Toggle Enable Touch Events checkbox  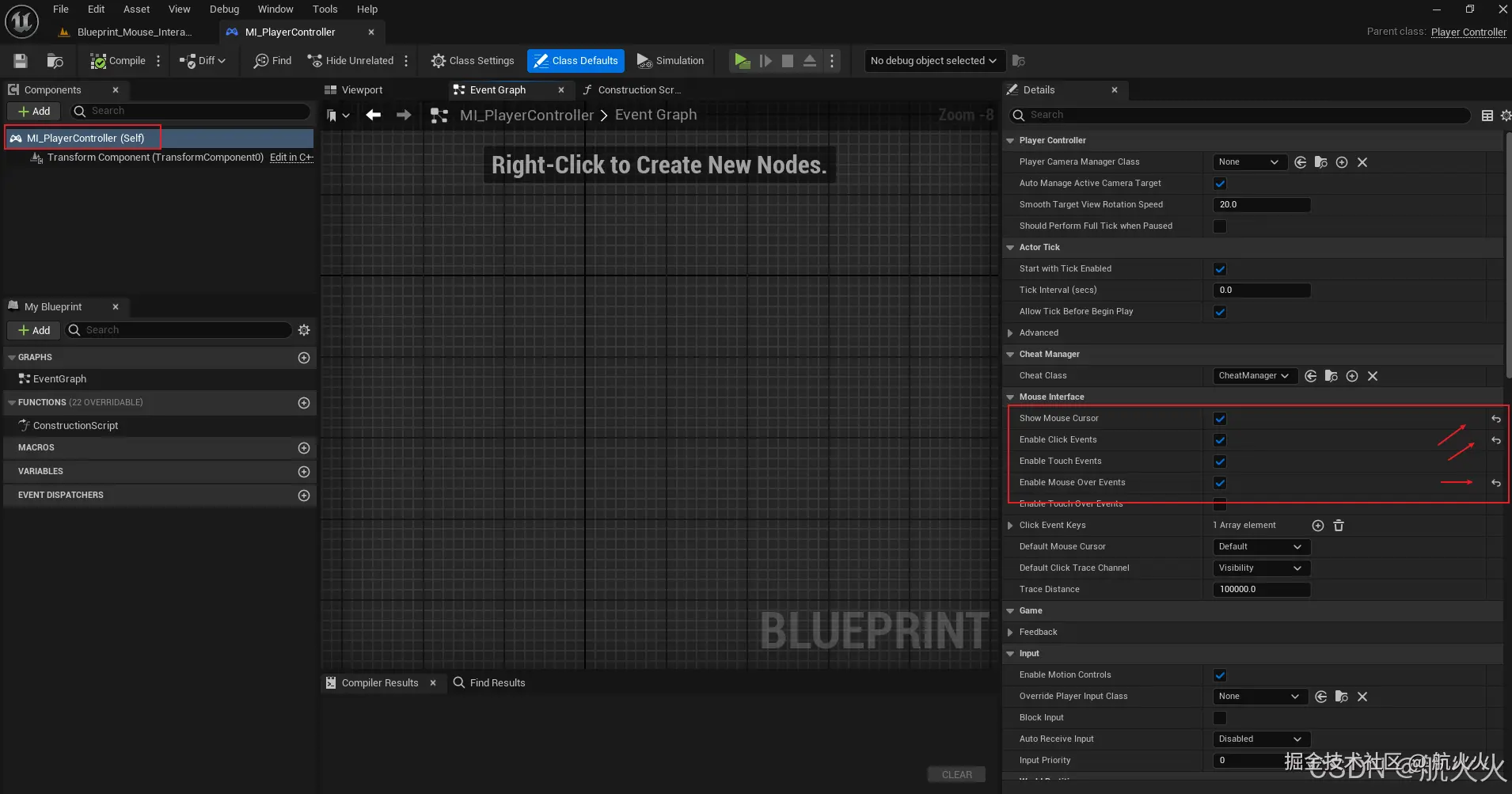[1220, 462]
